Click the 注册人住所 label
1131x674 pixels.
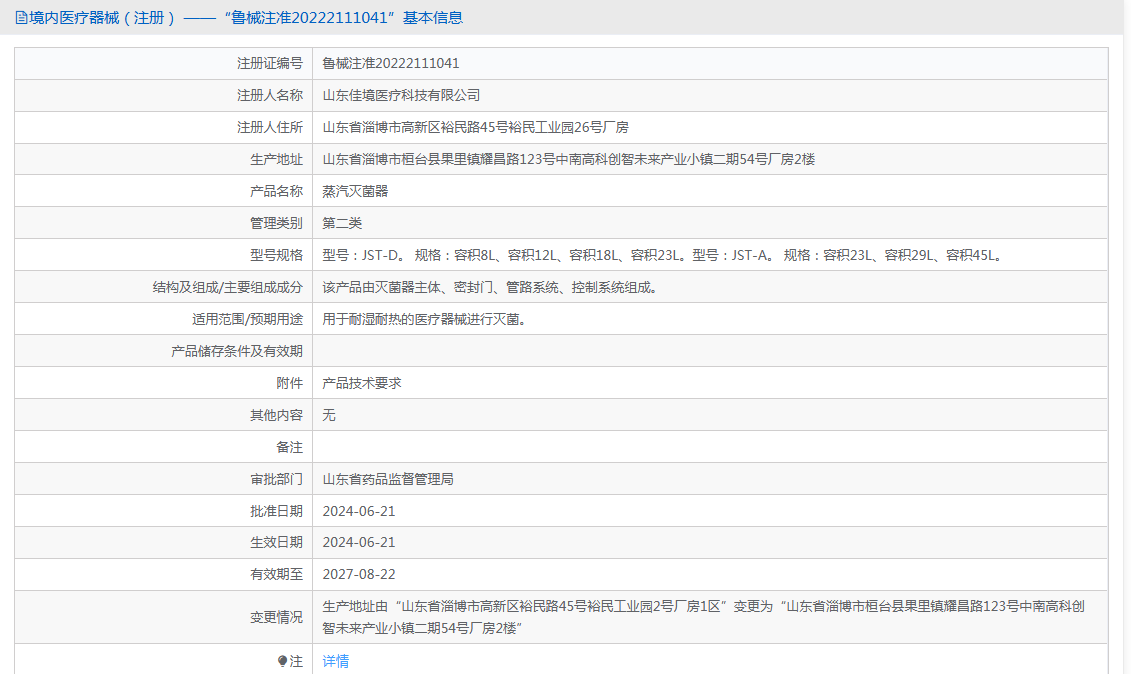tap(270, 128)
